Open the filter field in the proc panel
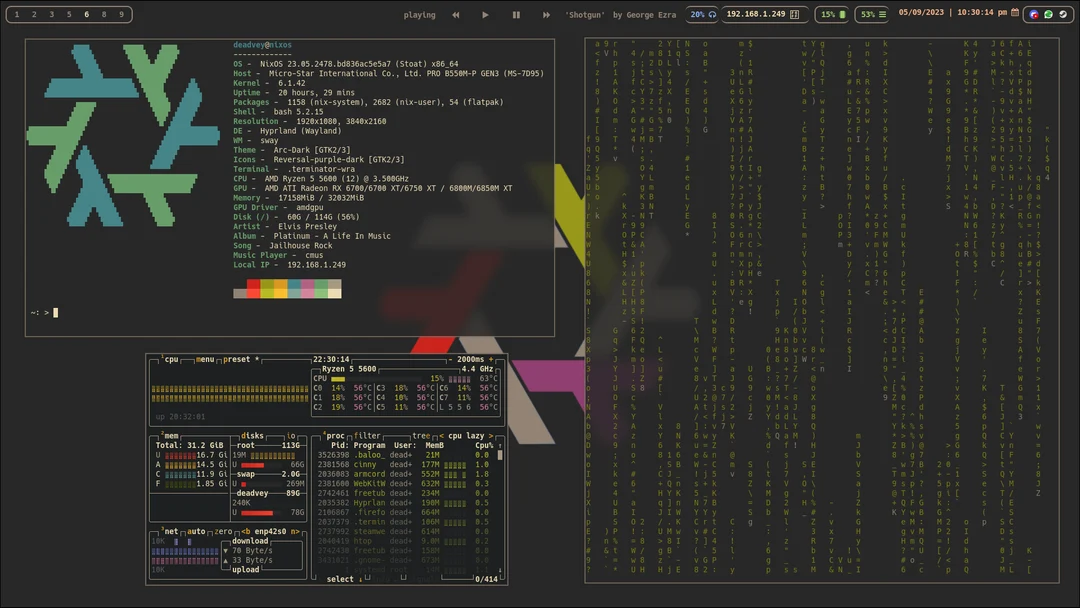Screen dimensions: 1080x608 367,436
